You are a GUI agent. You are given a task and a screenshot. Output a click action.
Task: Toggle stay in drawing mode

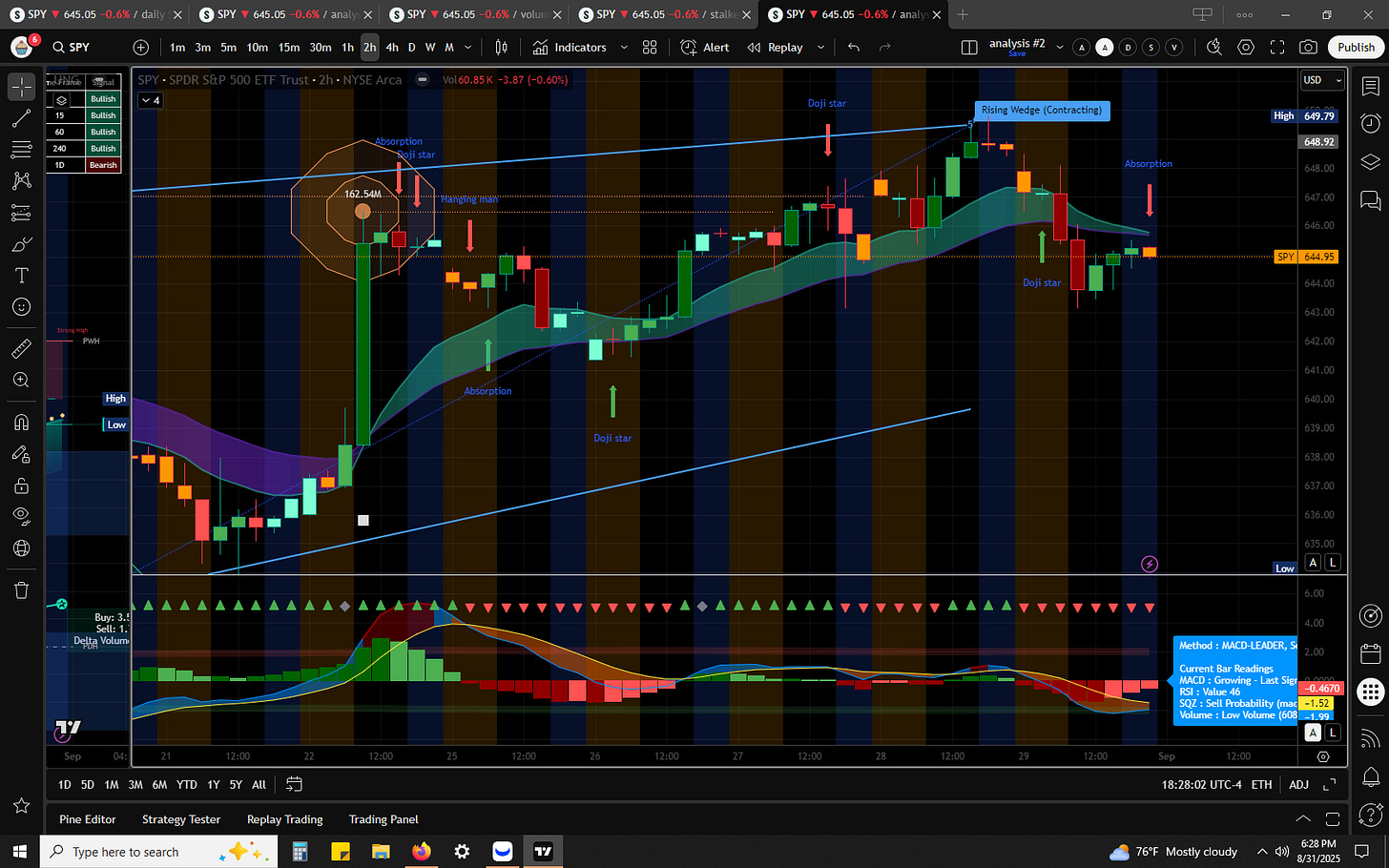point(22,454)
